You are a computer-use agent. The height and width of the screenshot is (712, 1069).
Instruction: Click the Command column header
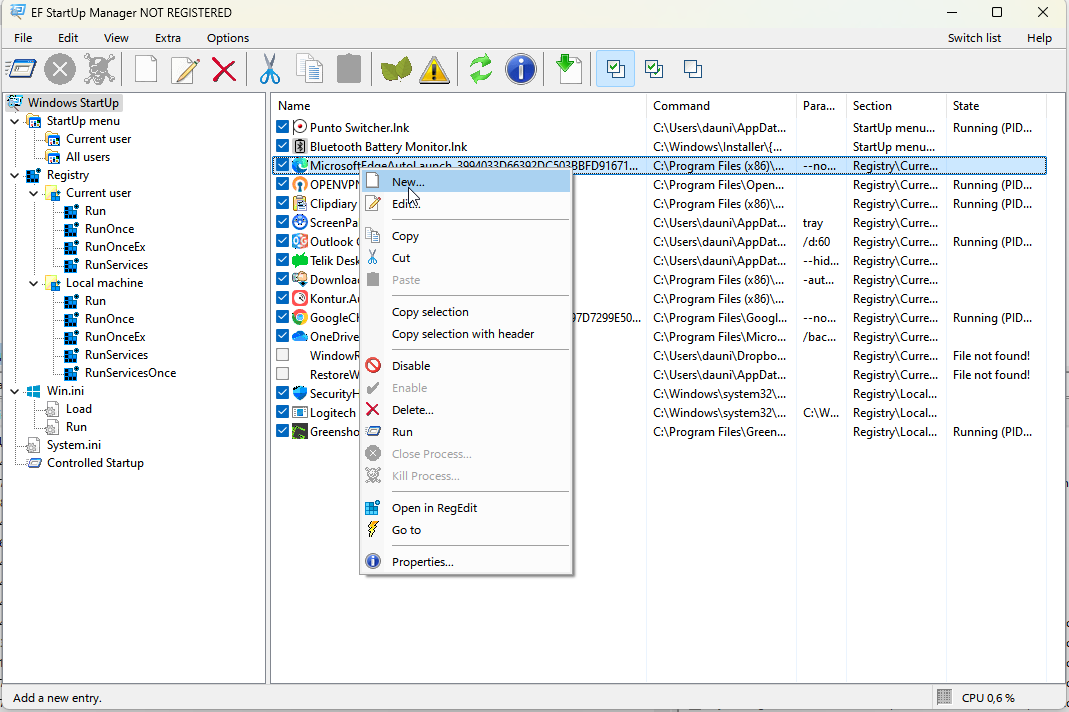681,106
